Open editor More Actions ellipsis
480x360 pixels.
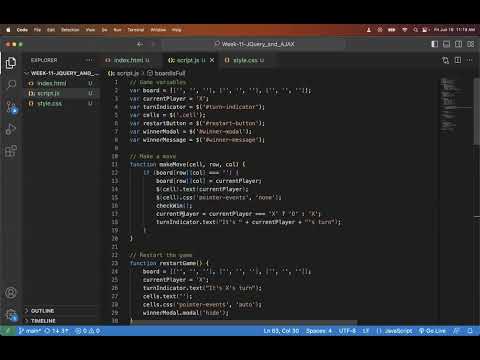(x=470, y=60)
